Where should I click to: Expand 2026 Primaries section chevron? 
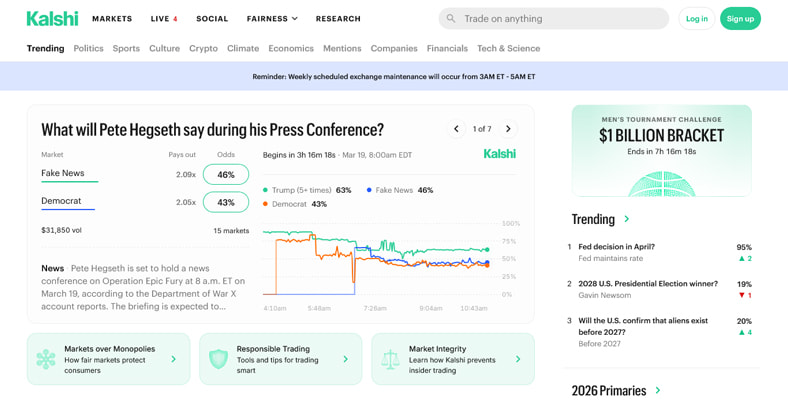point(658,391)
